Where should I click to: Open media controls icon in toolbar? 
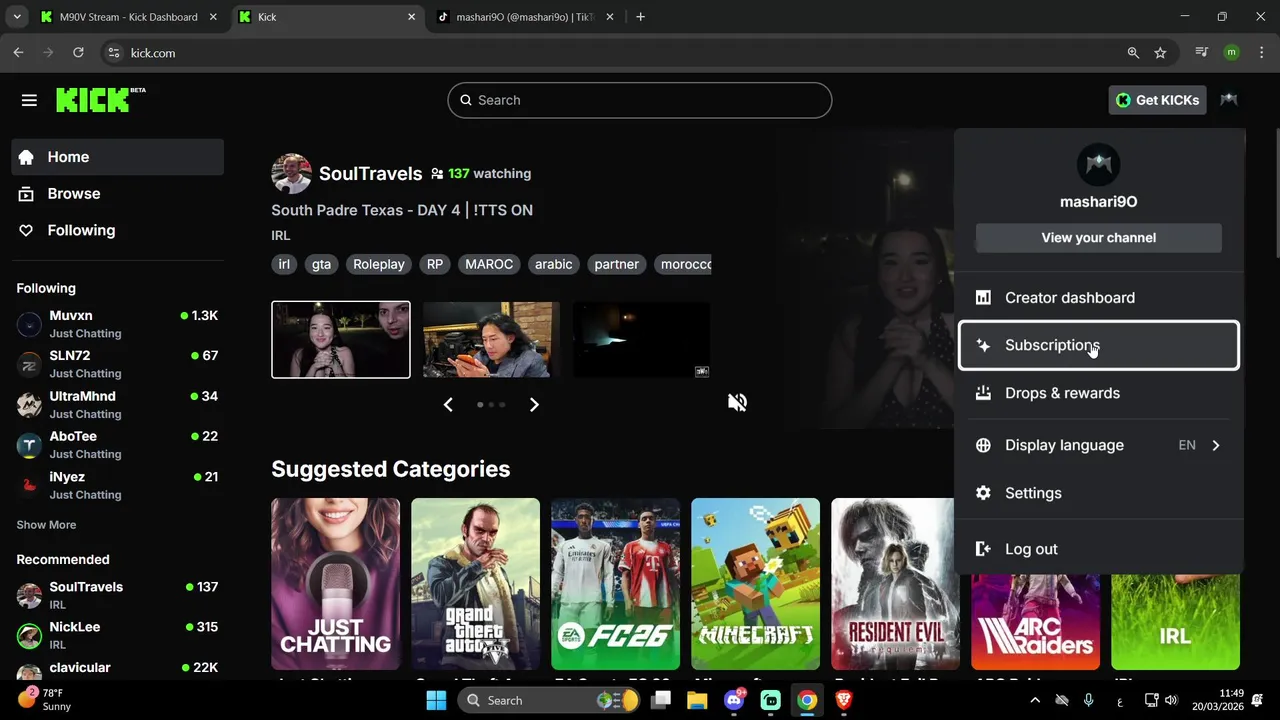(x=1202, y=53)
